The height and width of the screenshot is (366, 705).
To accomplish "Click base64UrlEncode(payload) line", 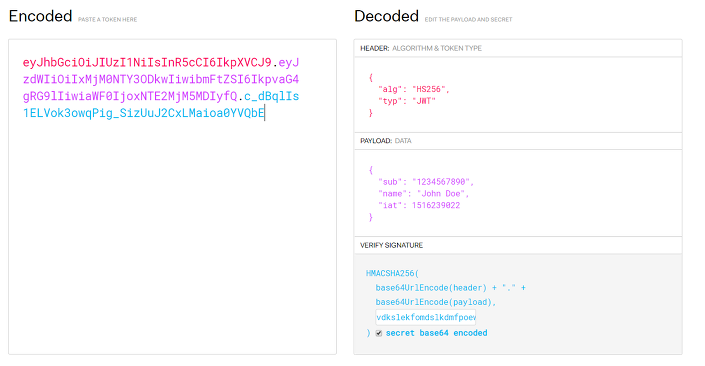I will (x=436, y=302).
